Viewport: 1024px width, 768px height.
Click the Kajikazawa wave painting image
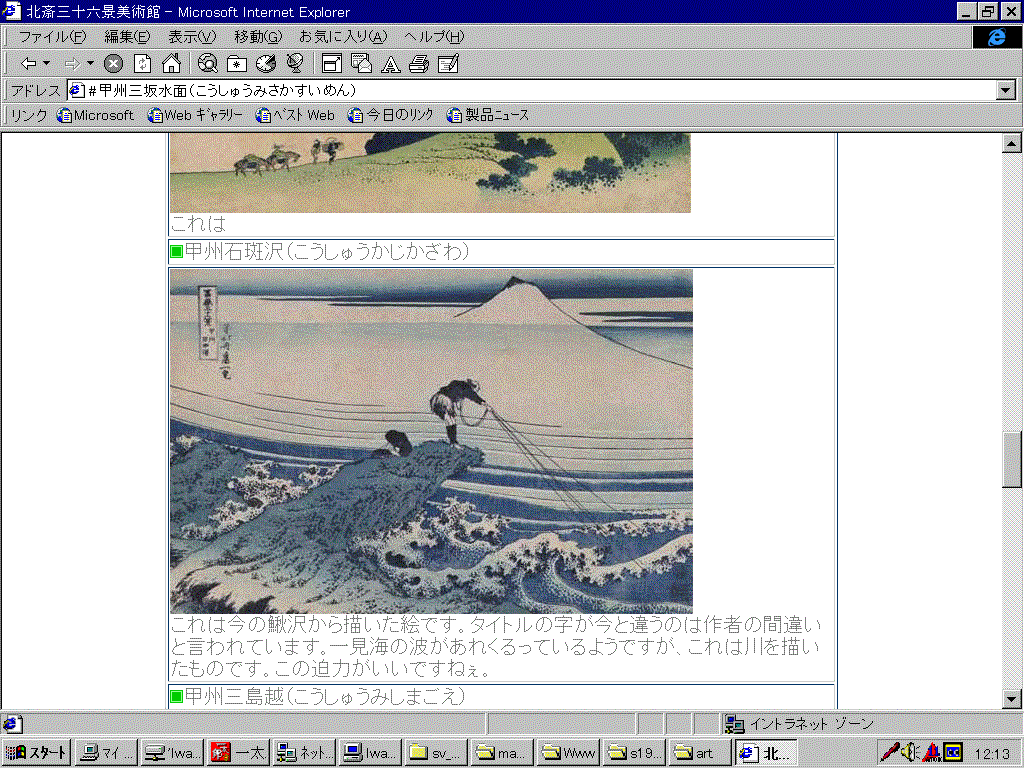[431, 441]
